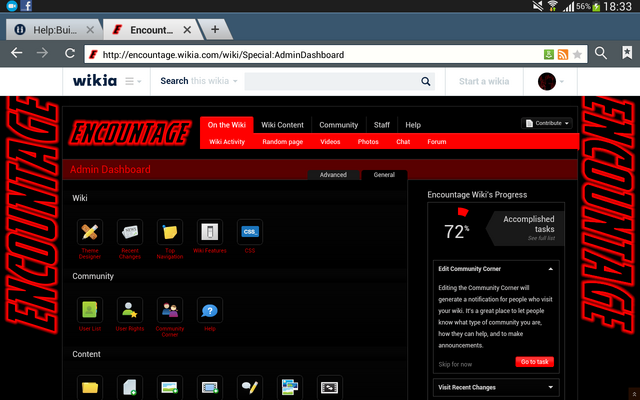This screenshot has width=640, height=400.
Task: Open the Help question bubble icon
Action: pyautogui.click(x=210, y=310)
